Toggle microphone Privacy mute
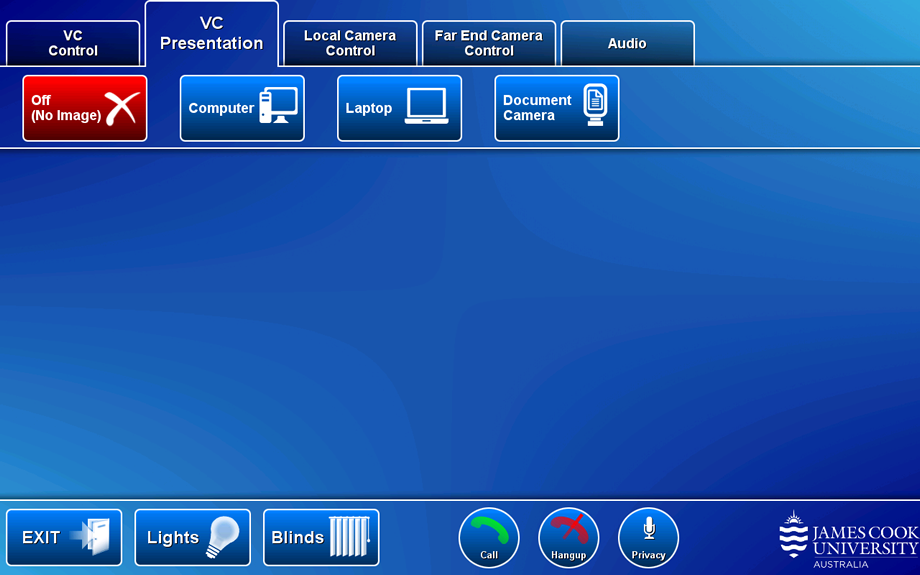The image size is (920, 575). click(648, 538)
